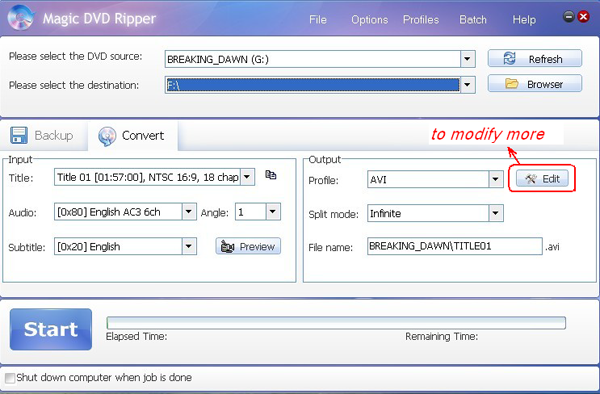Switch to the Convert tab
Image resolution: width=600 pixels, height=394 pixels.
click(x=133, y=136)
